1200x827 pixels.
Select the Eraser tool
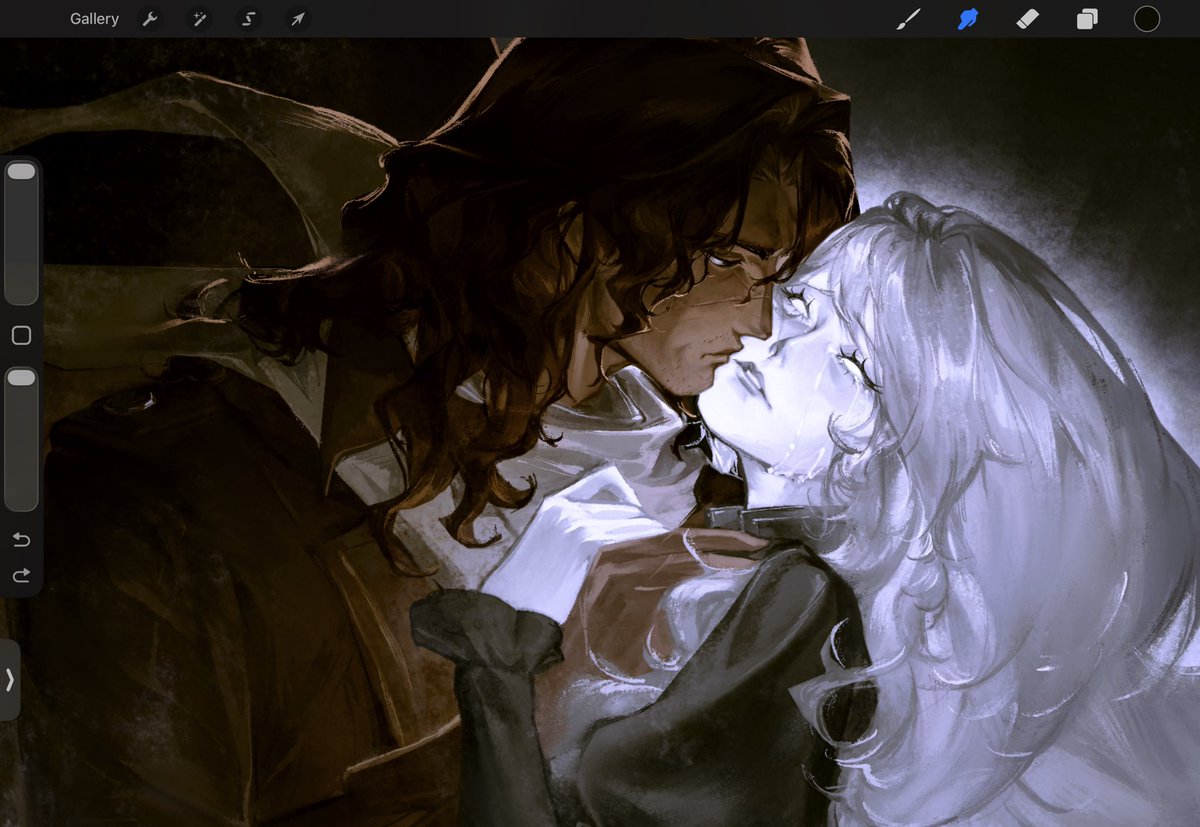1027,19
